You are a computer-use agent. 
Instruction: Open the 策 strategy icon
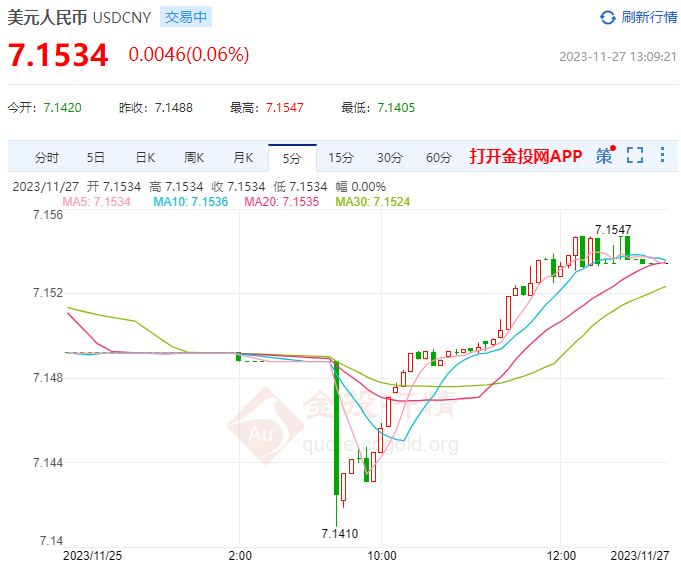(x=603, y=156)
